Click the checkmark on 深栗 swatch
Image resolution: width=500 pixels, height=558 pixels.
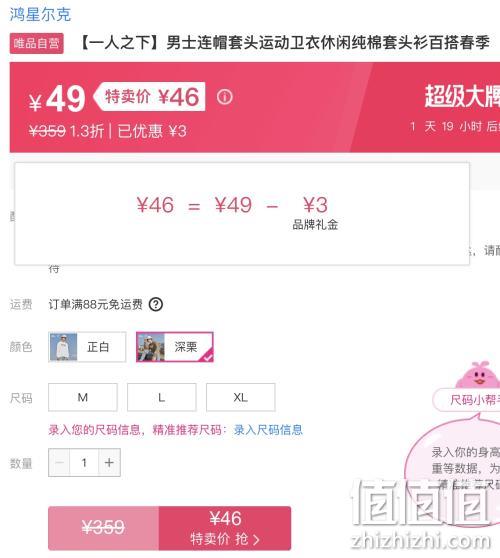point(208,357)
